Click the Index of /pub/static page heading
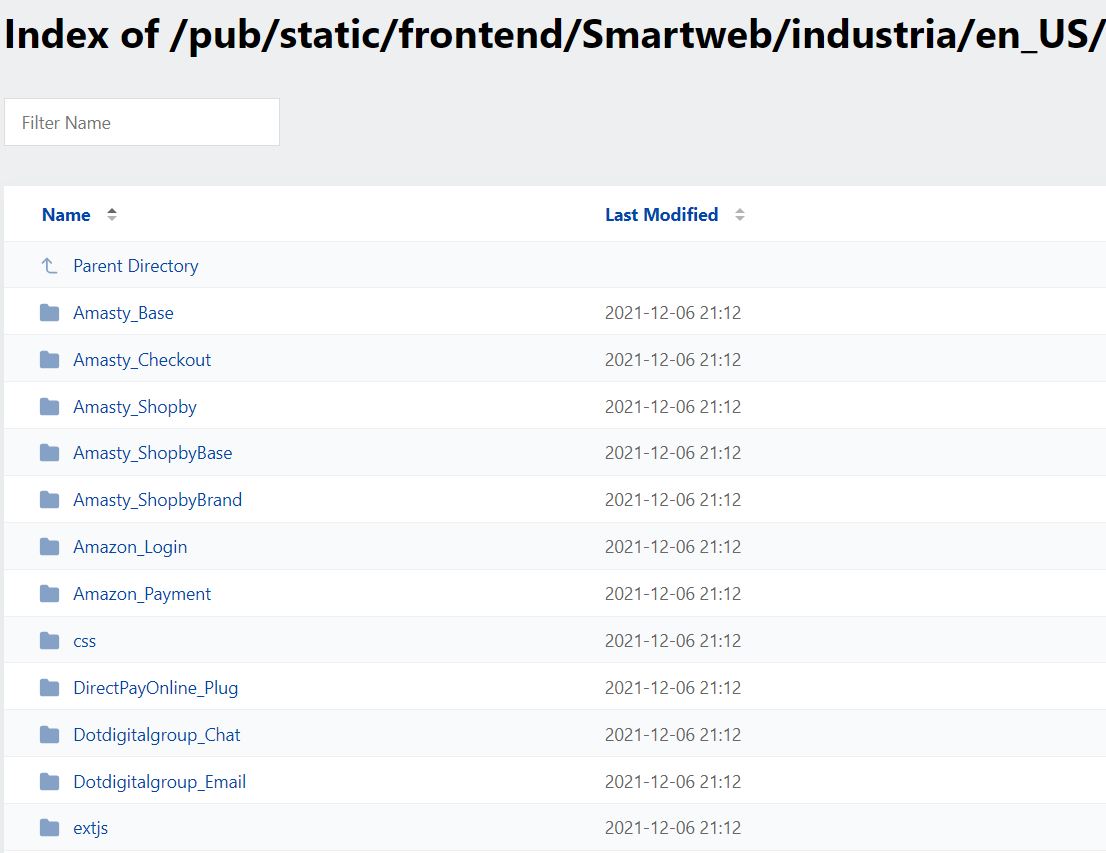The height and width of the screenshot is (853, 1106). click(x=554, y=34)
